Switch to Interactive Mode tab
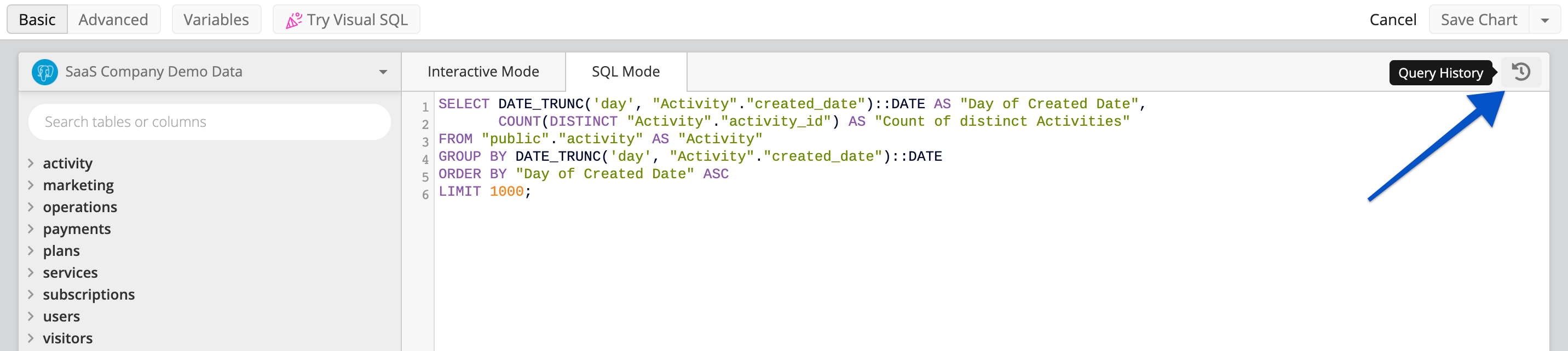This screenshot has width=1568, height=351. [483, 72]
